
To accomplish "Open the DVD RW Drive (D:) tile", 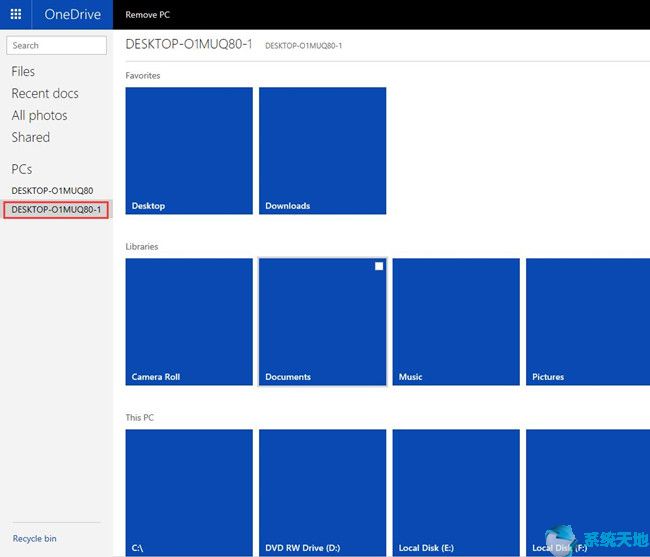I will [x=323, y=493].
